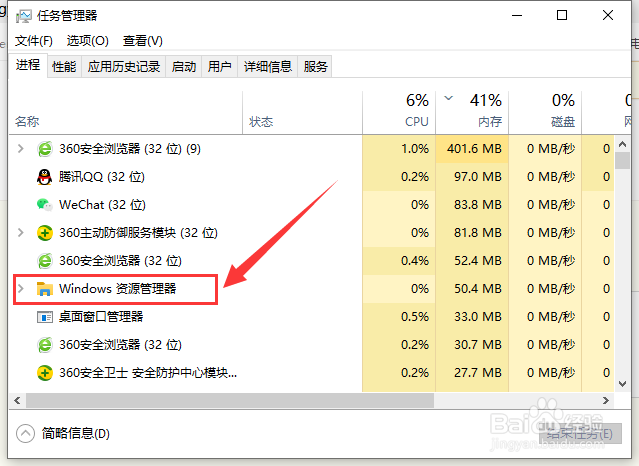Click the 结束任务(E) button
The image size is (639, 466).
pyautogui.click(x=580, y=434)
